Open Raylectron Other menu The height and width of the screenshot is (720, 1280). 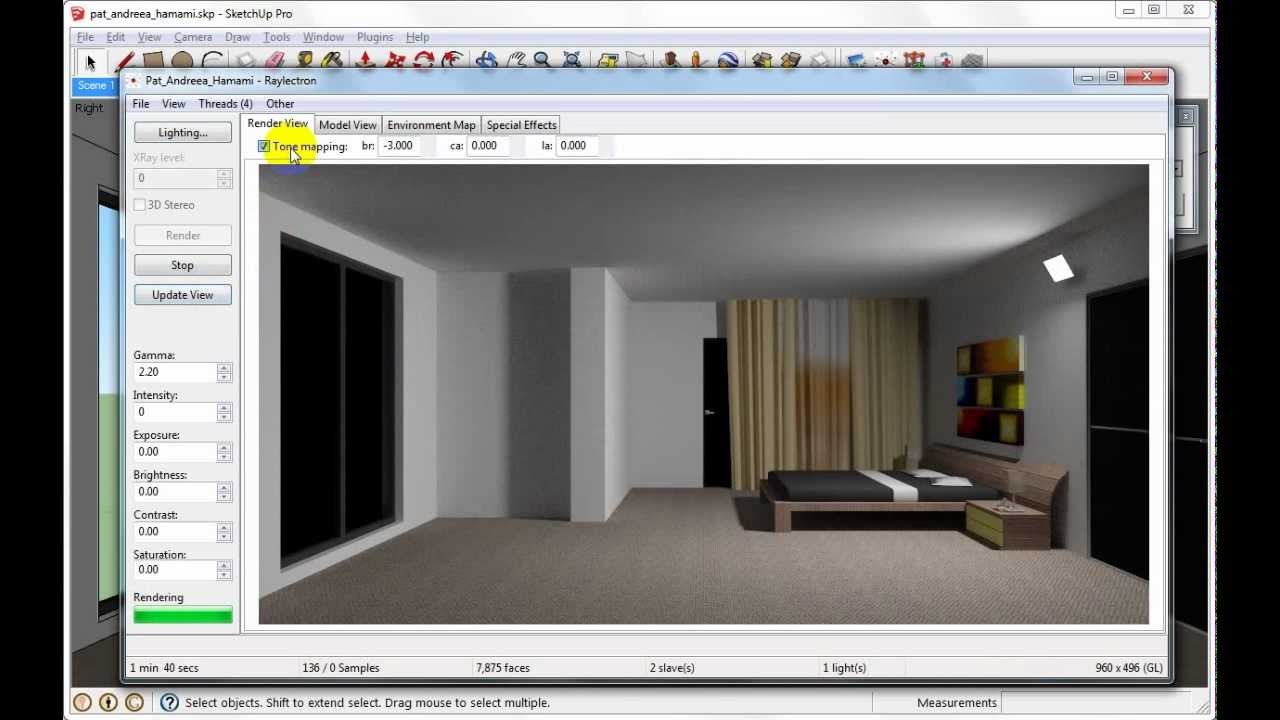coord(280,104)
